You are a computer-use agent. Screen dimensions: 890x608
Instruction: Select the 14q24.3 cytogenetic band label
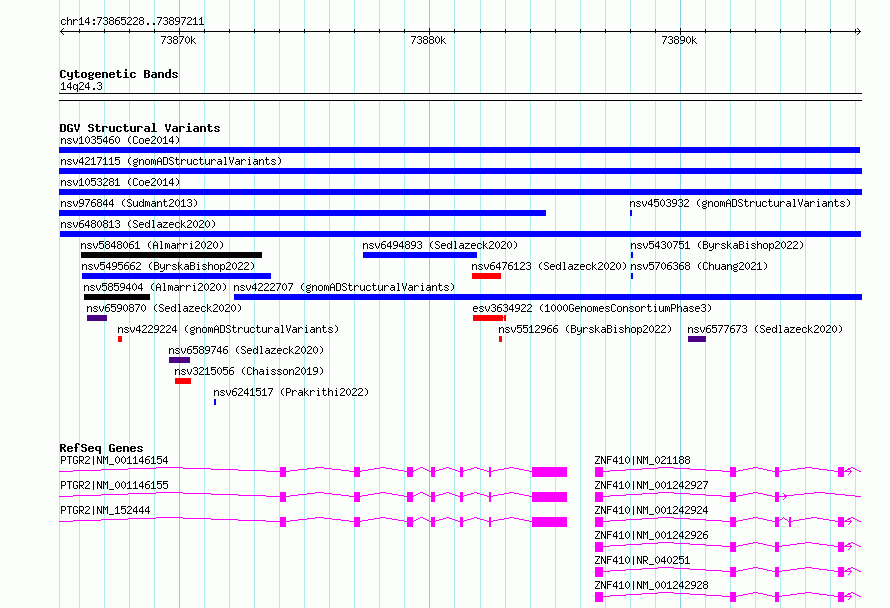pos(81,87)
